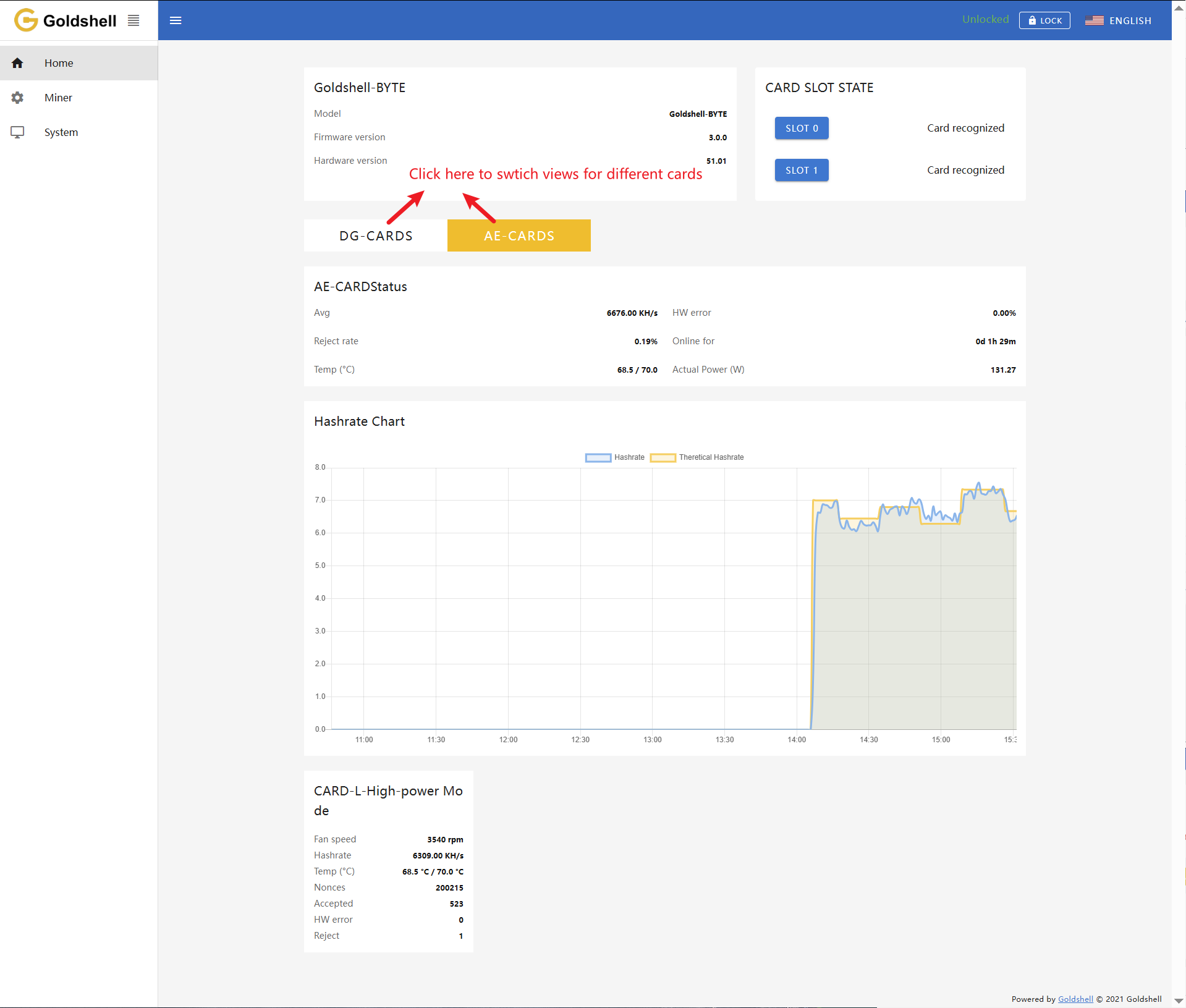
Task: Toggle the hamburger menu in blue header
Action: (176, 20)
